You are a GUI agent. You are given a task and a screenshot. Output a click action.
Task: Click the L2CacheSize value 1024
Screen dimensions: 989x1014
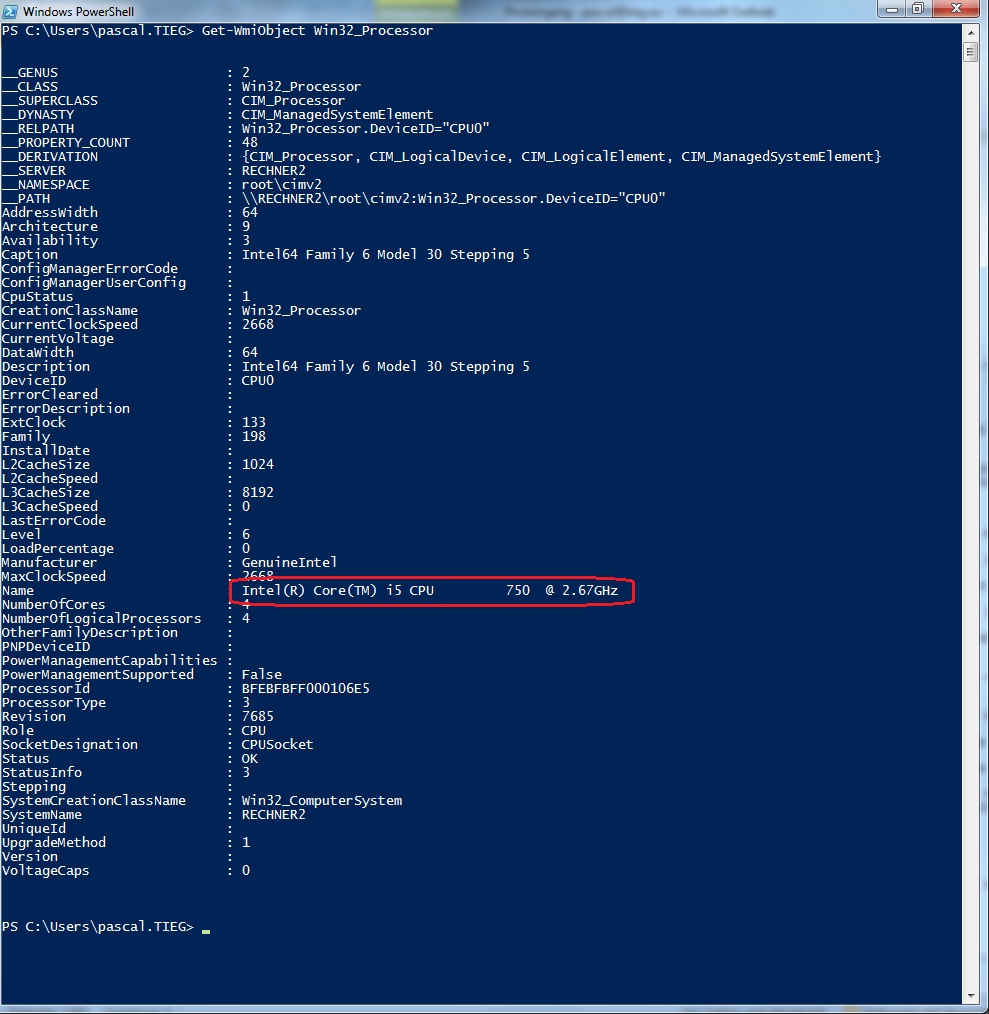[x=257, y=465]
